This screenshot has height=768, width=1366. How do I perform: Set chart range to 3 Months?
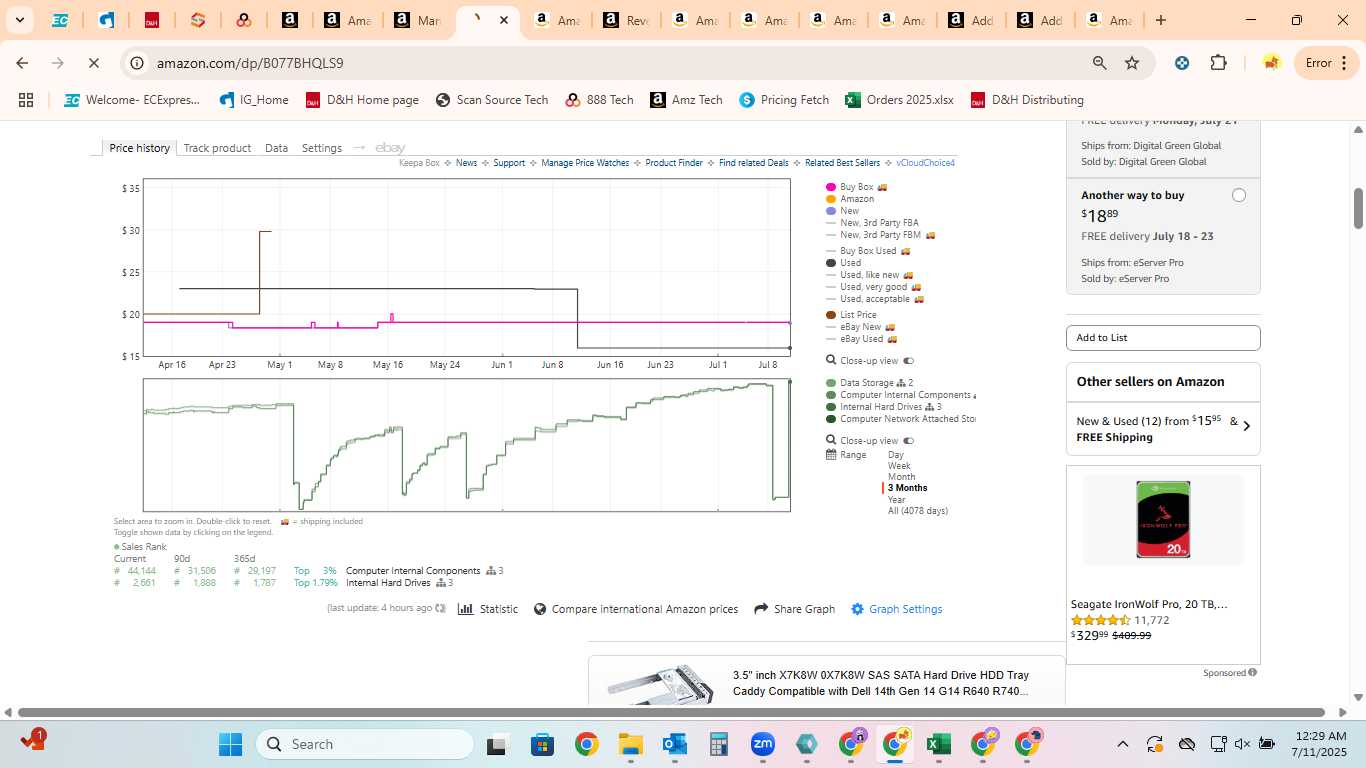[907, 488]
